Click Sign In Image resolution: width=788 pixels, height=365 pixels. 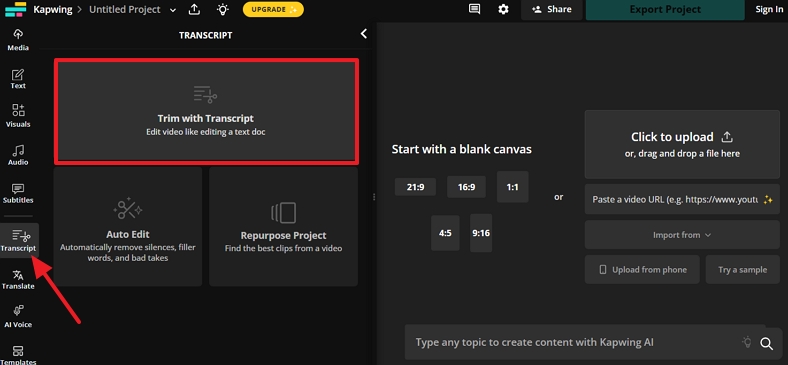[769, 10]
